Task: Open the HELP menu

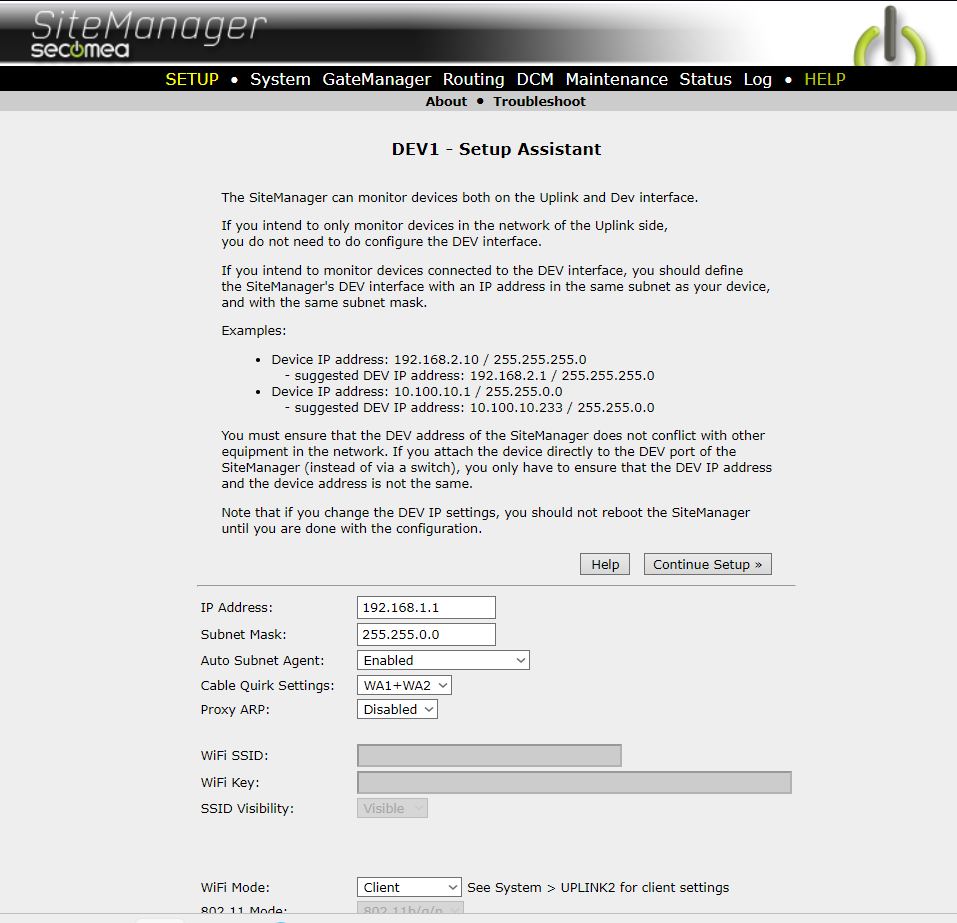Action: click(x=825, y=79)
